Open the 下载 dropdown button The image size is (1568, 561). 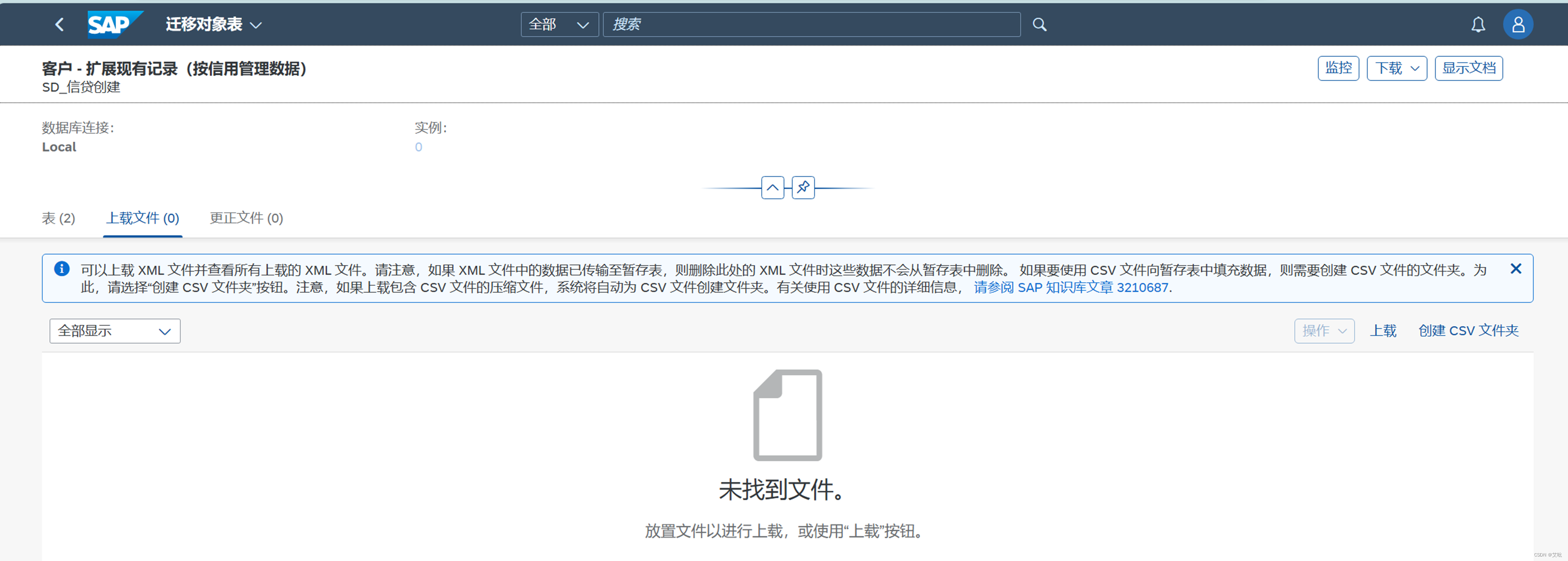tap(1396, 68)
